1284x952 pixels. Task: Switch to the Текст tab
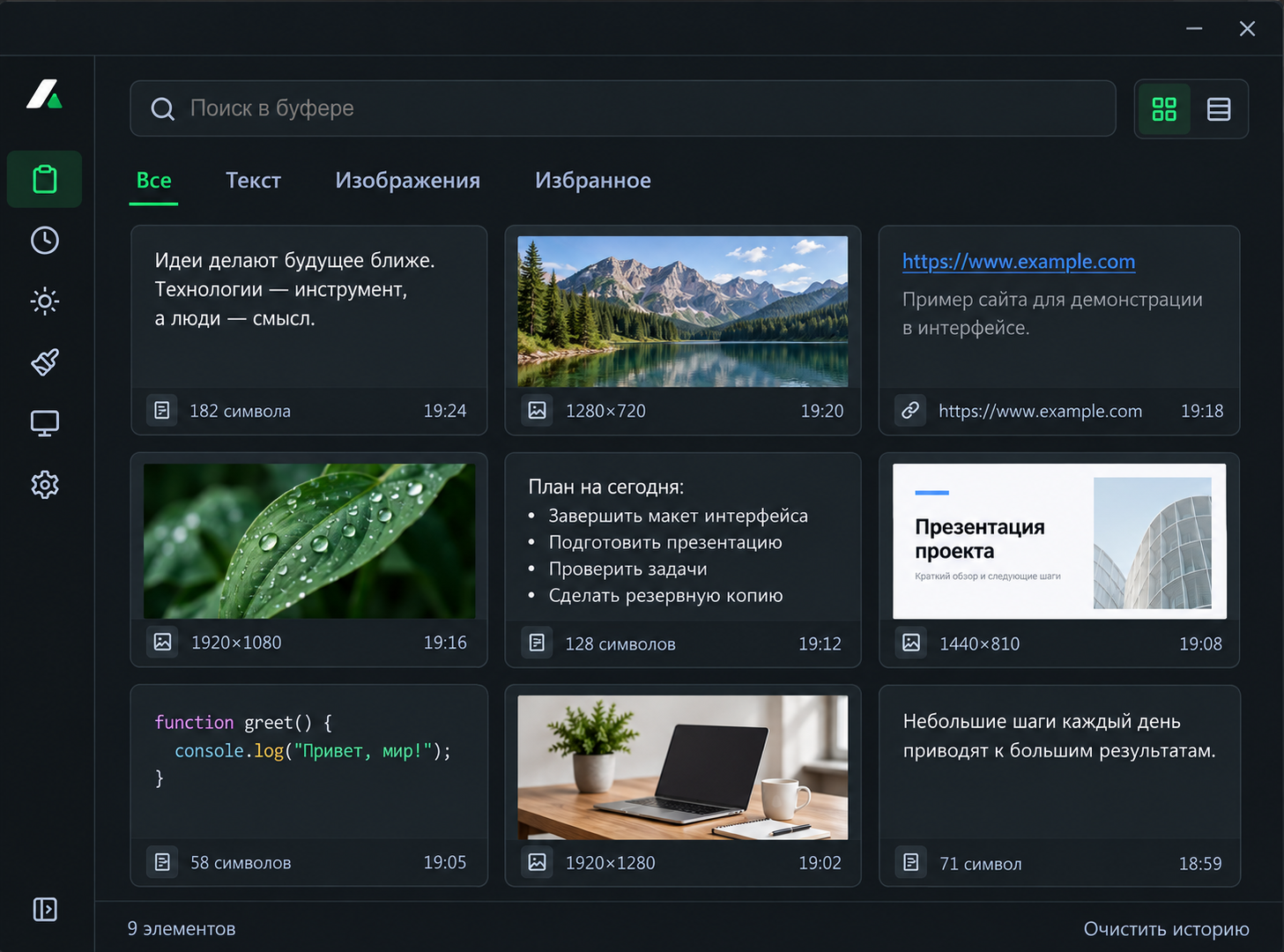pyautogui.click(x=253, y=181)
